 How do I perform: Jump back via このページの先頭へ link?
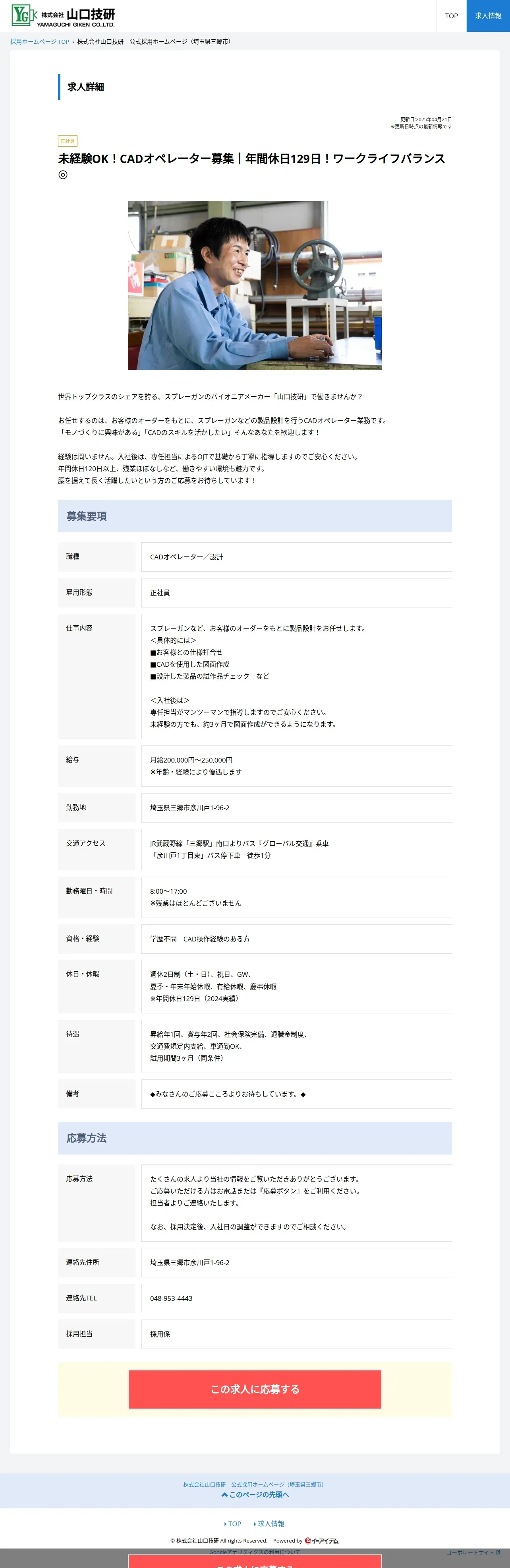[255, 1494]
